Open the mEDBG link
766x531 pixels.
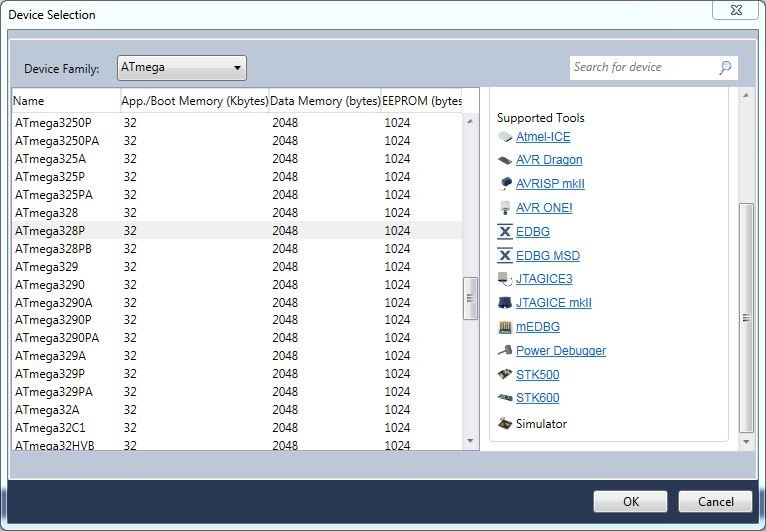(x=537, y=327)
